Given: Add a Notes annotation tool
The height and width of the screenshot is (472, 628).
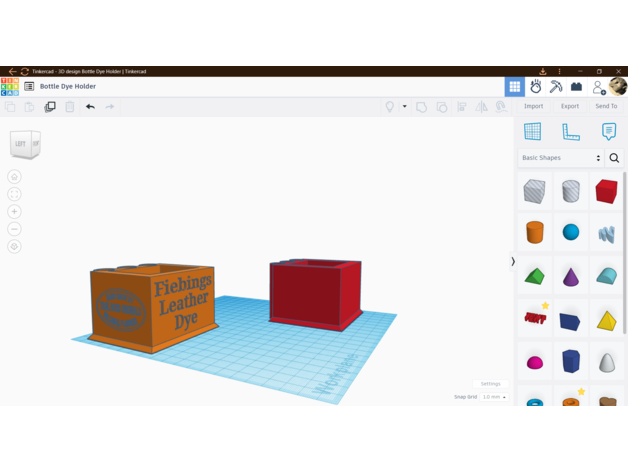Looking at the screenshot, I should coord(608,132).
